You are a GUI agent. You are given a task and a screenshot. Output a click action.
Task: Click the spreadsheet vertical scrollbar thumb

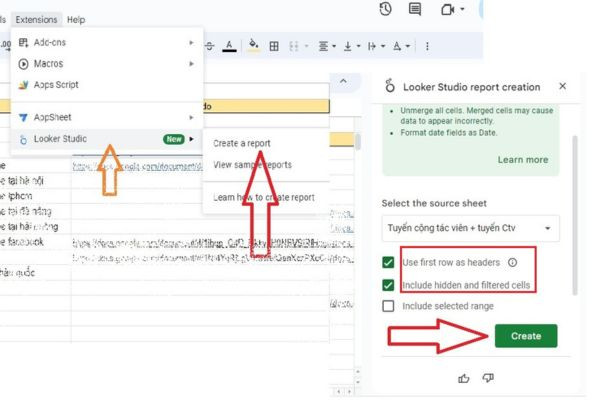point(358,142)
